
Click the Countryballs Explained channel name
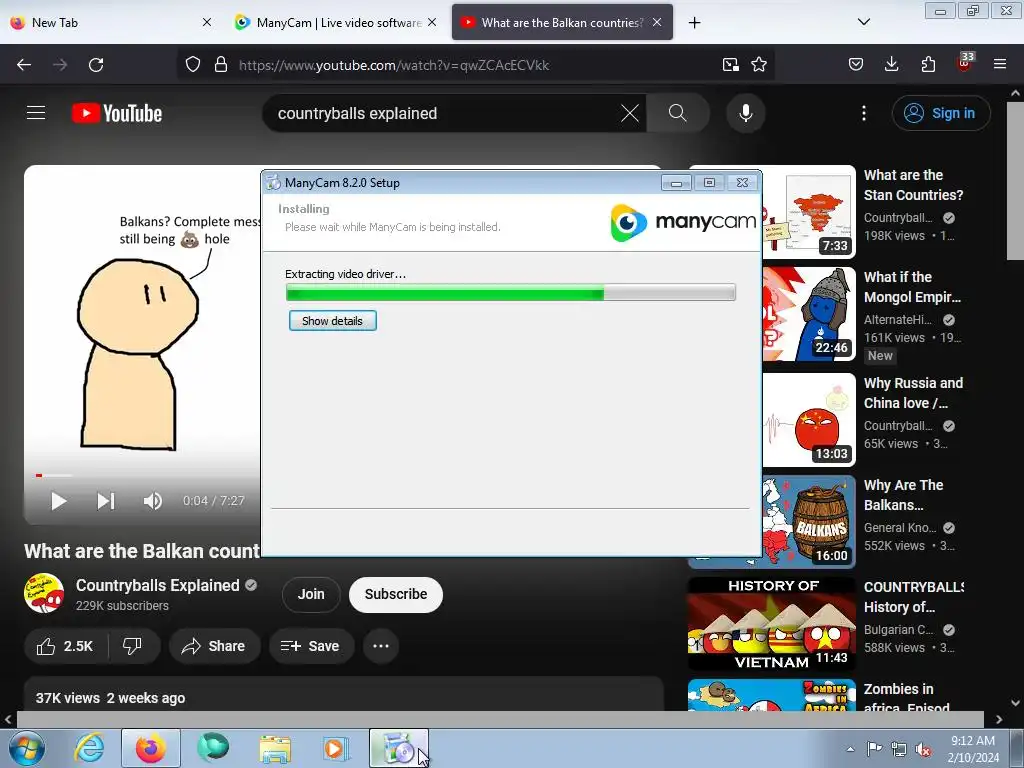click(x=157, y=585)
